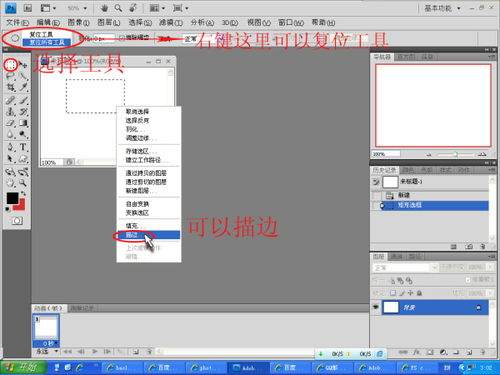
Task: Click Zoom tool in application bar
Action: coord(118,8)
